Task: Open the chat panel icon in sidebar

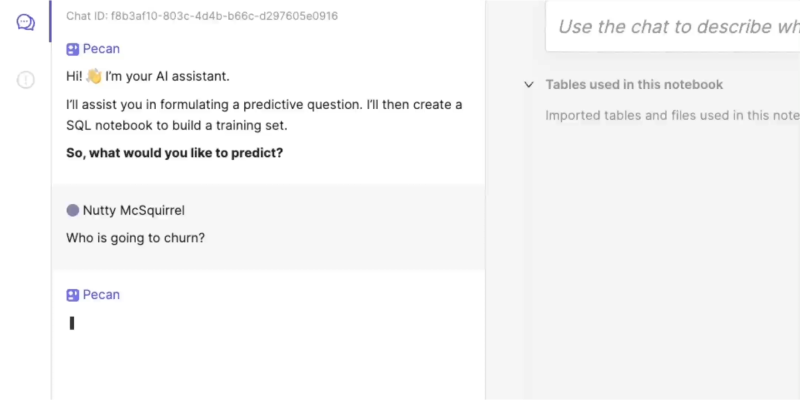Action: [26, 22]
